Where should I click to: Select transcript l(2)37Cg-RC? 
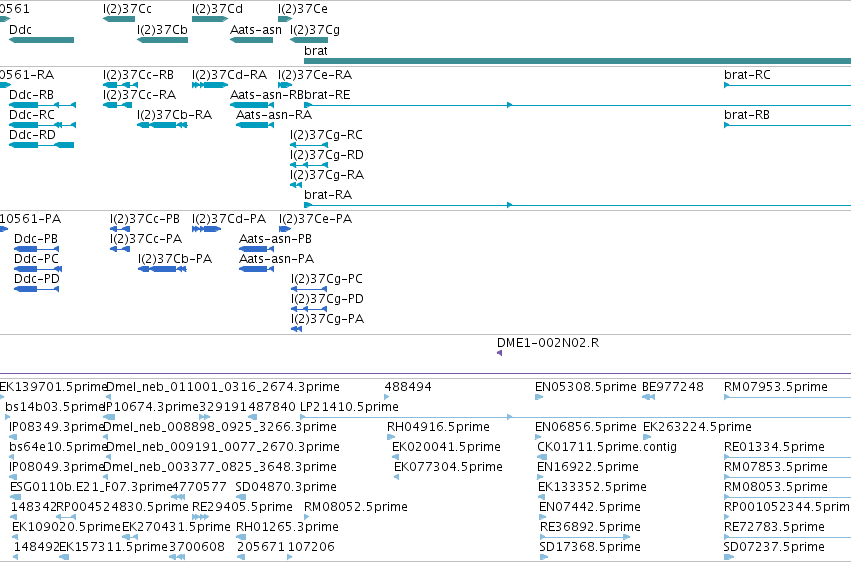point(309,145)
